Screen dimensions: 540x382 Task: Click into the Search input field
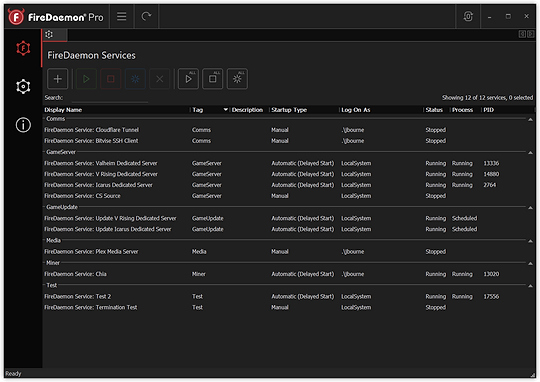[110, 98]
